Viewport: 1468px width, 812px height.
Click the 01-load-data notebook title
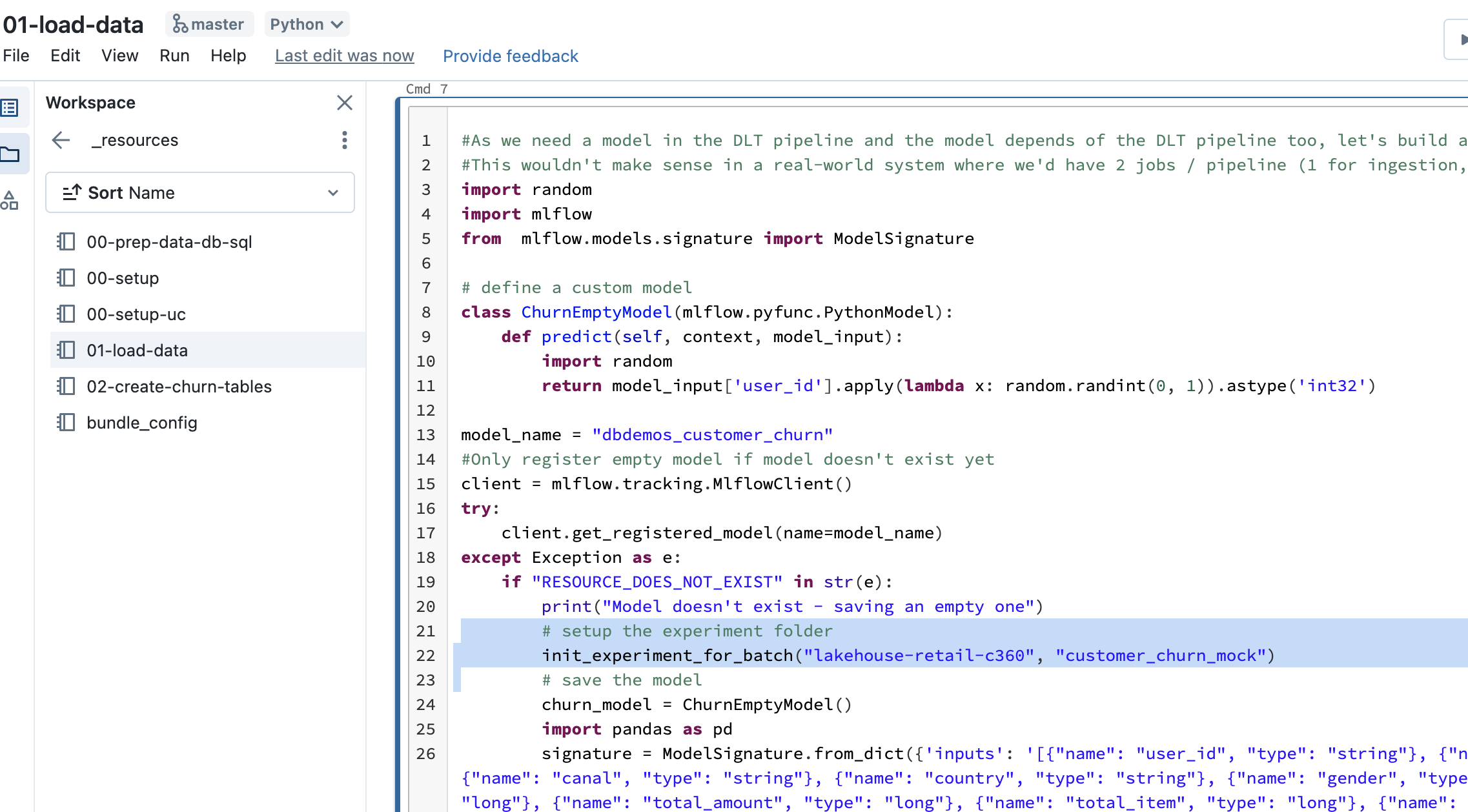click(x=73, y=25)
